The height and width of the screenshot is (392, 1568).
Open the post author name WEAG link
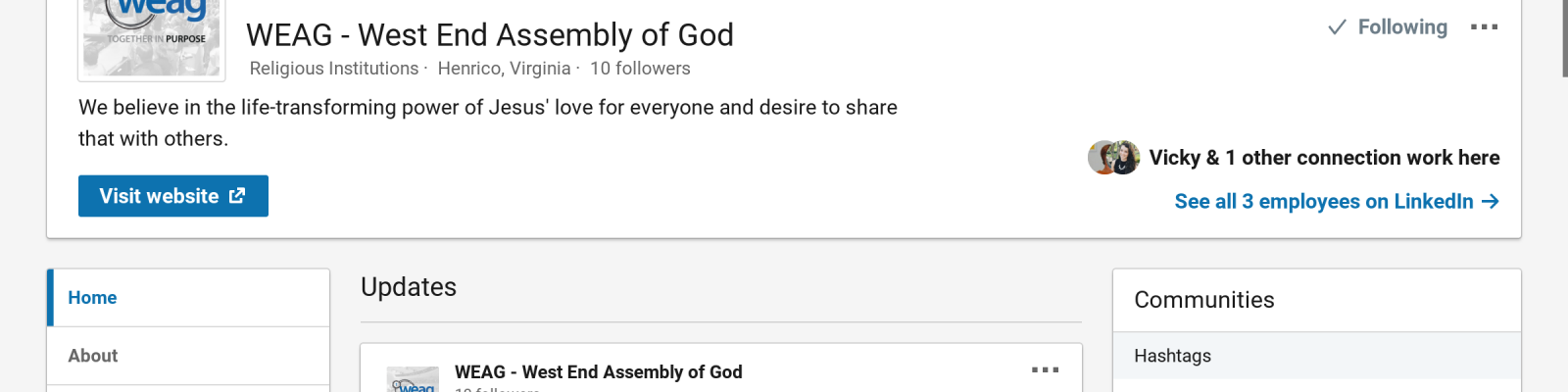(x=598, y=372)
